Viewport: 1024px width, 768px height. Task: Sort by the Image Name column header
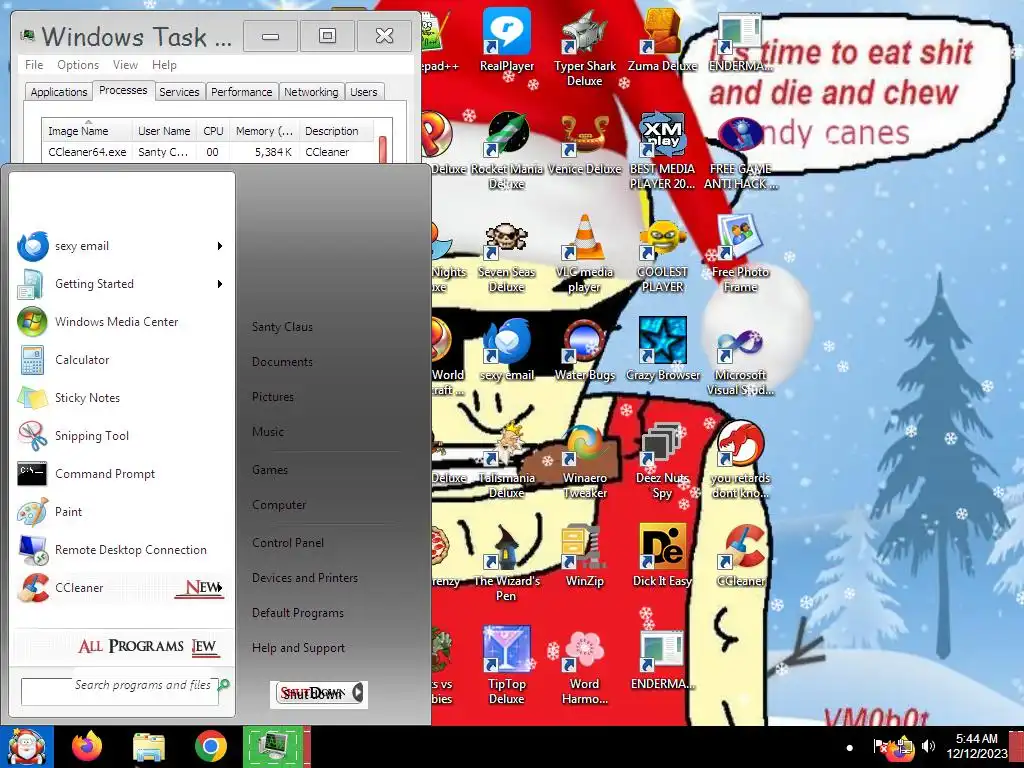(87, 131)
